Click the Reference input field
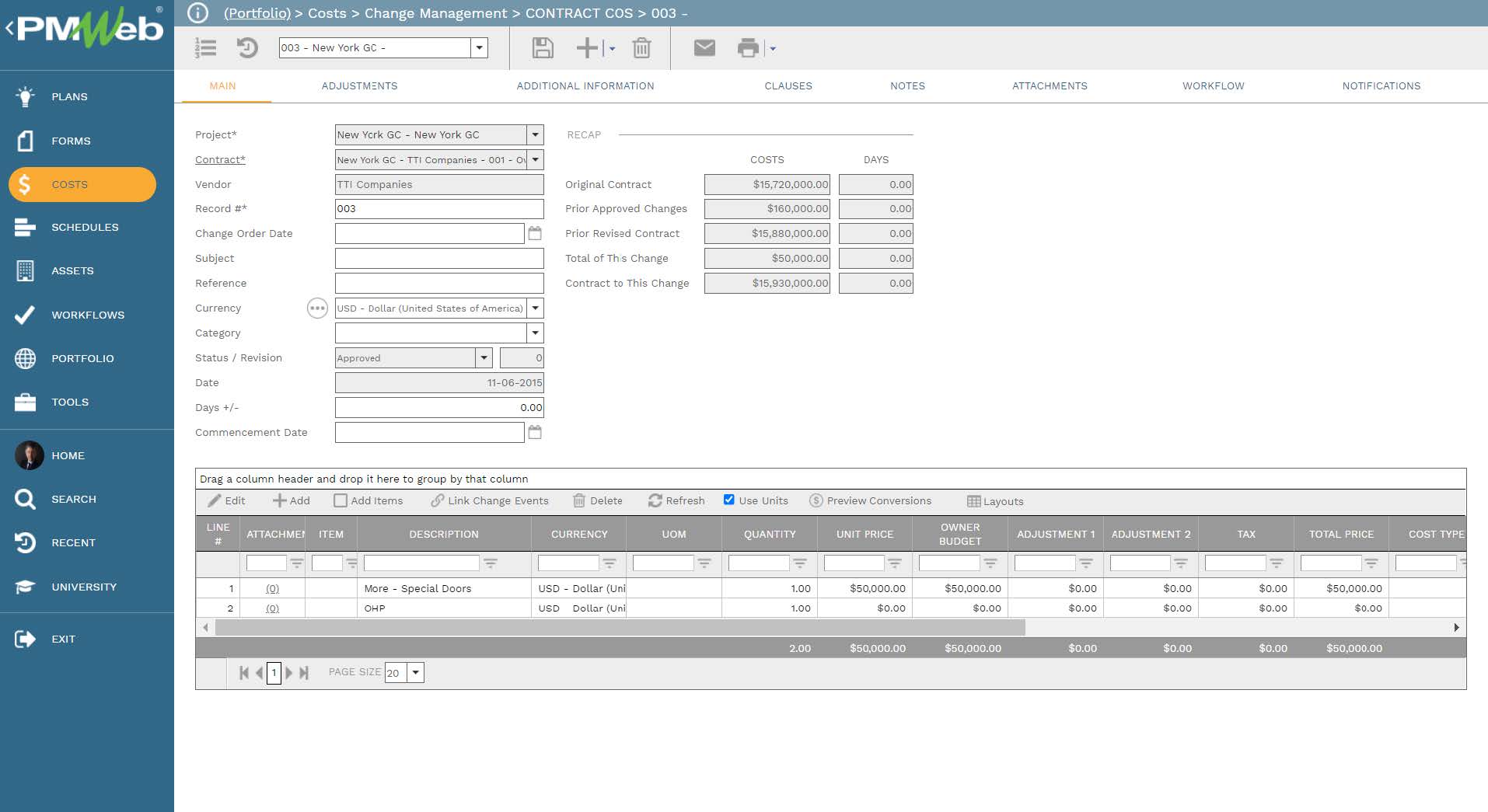Viewport: 1488px width, 812px height. point(439,284)
